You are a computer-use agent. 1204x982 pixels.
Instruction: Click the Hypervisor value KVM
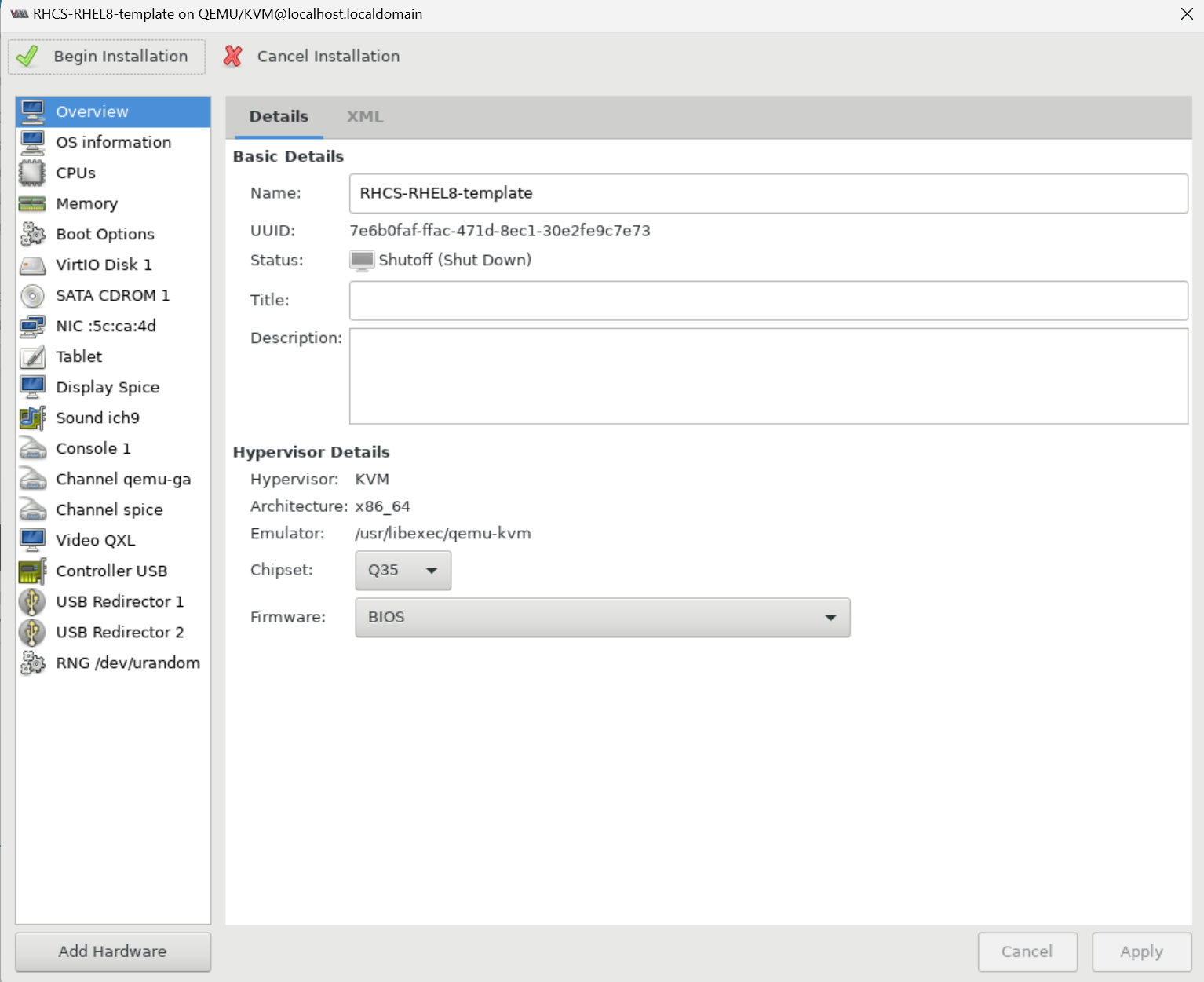372,480
